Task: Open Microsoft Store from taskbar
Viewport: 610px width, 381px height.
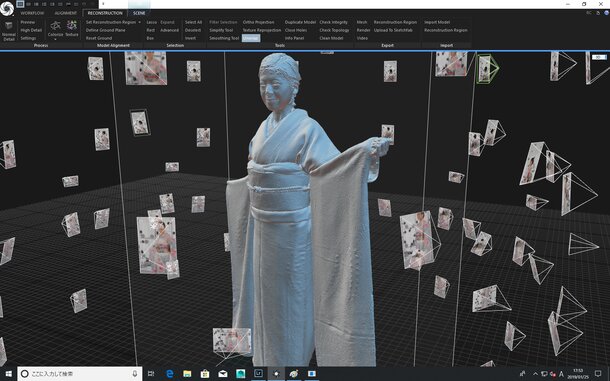Action: pyautogui.click(x=205, y=374)
